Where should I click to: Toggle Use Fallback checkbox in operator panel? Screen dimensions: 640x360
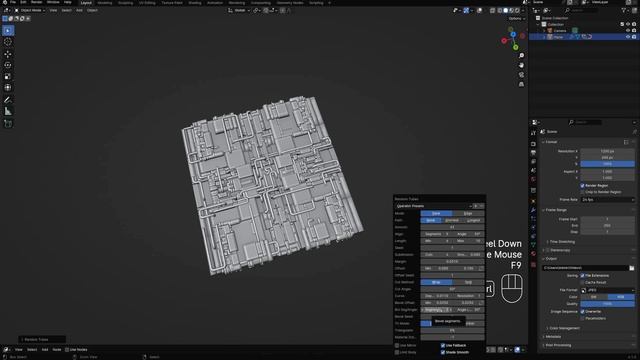[x=443, y=345]
